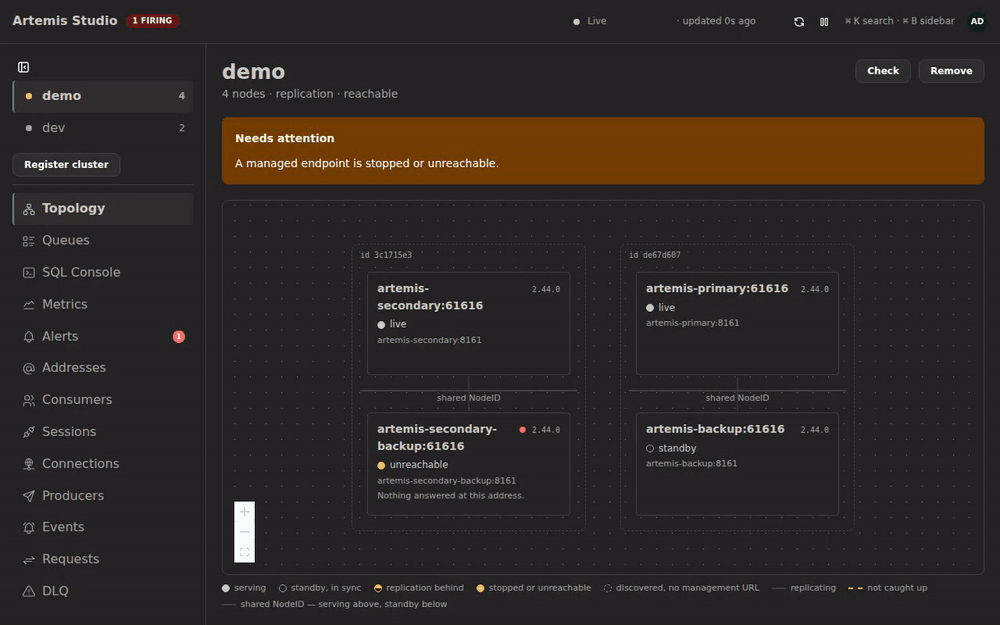Select the artemis-secondary:61616 node card
The height and width of the screenshot is (625, 1000).
[468, 323]
